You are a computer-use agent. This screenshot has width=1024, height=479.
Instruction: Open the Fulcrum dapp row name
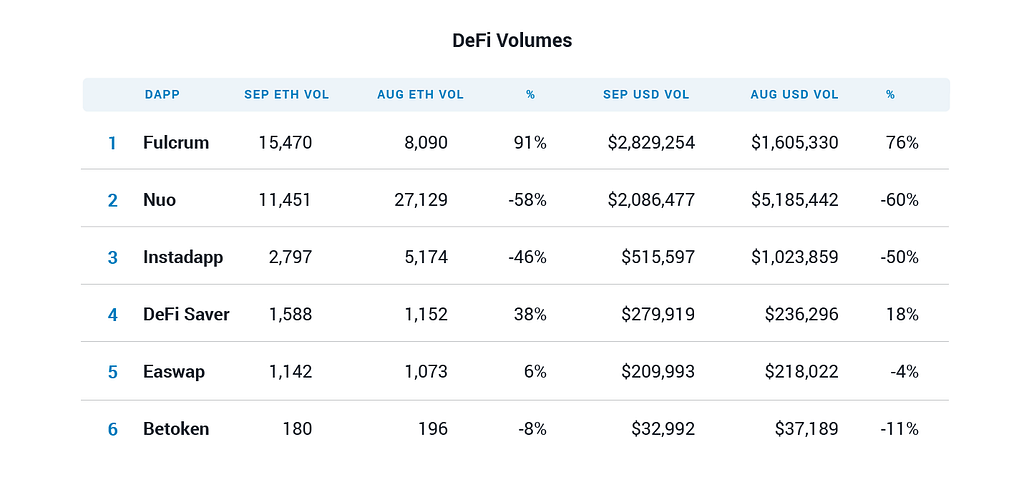coord(176,143)
